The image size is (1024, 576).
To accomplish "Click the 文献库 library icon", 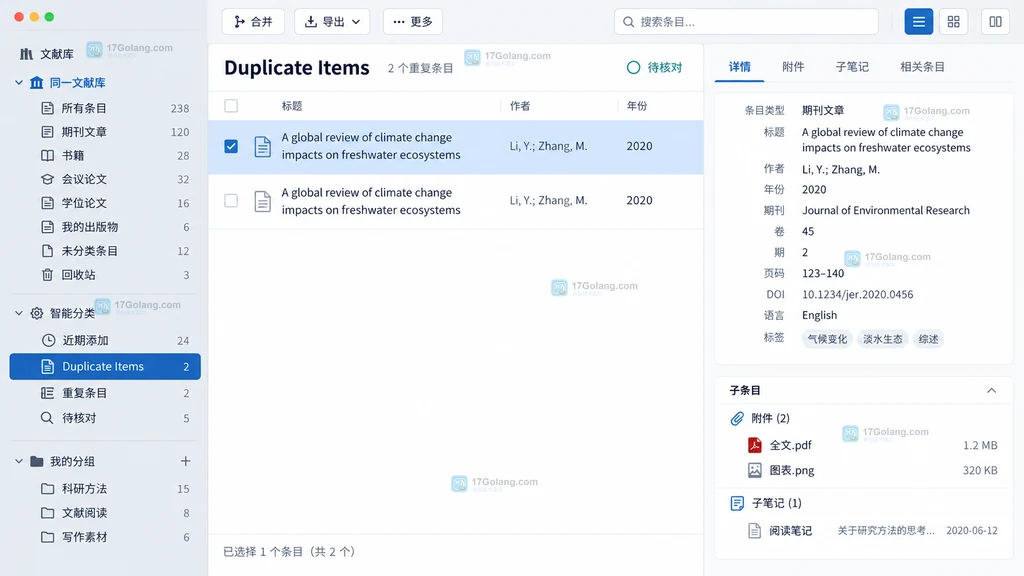I will point(26,54).
